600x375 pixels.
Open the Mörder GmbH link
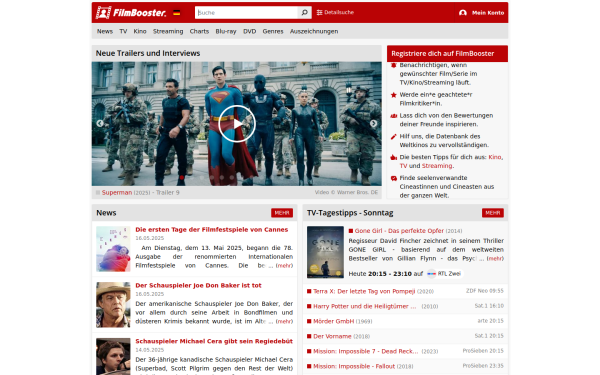coord(334,321)
